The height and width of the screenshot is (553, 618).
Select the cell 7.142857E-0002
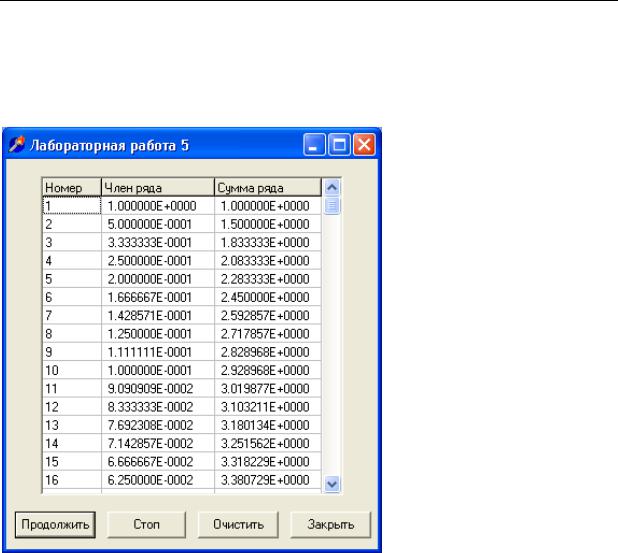click(x=158, y=443)
